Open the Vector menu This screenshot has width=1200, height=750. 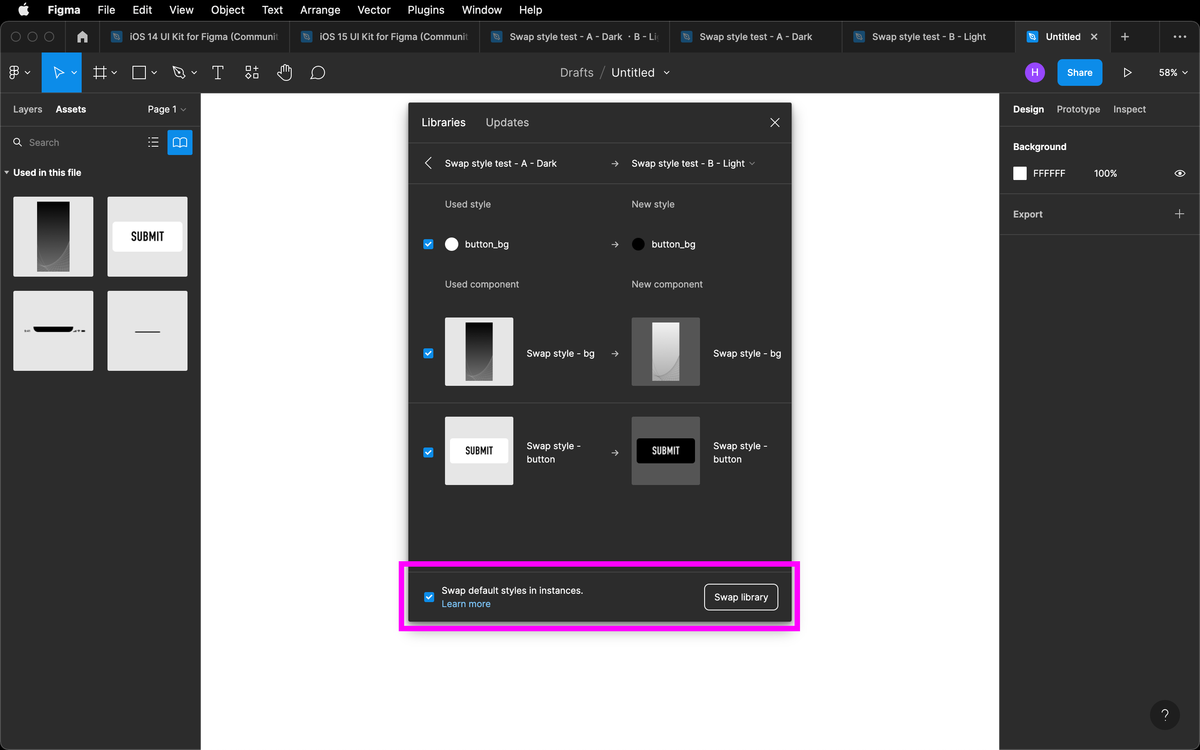(x=374, y=10)
